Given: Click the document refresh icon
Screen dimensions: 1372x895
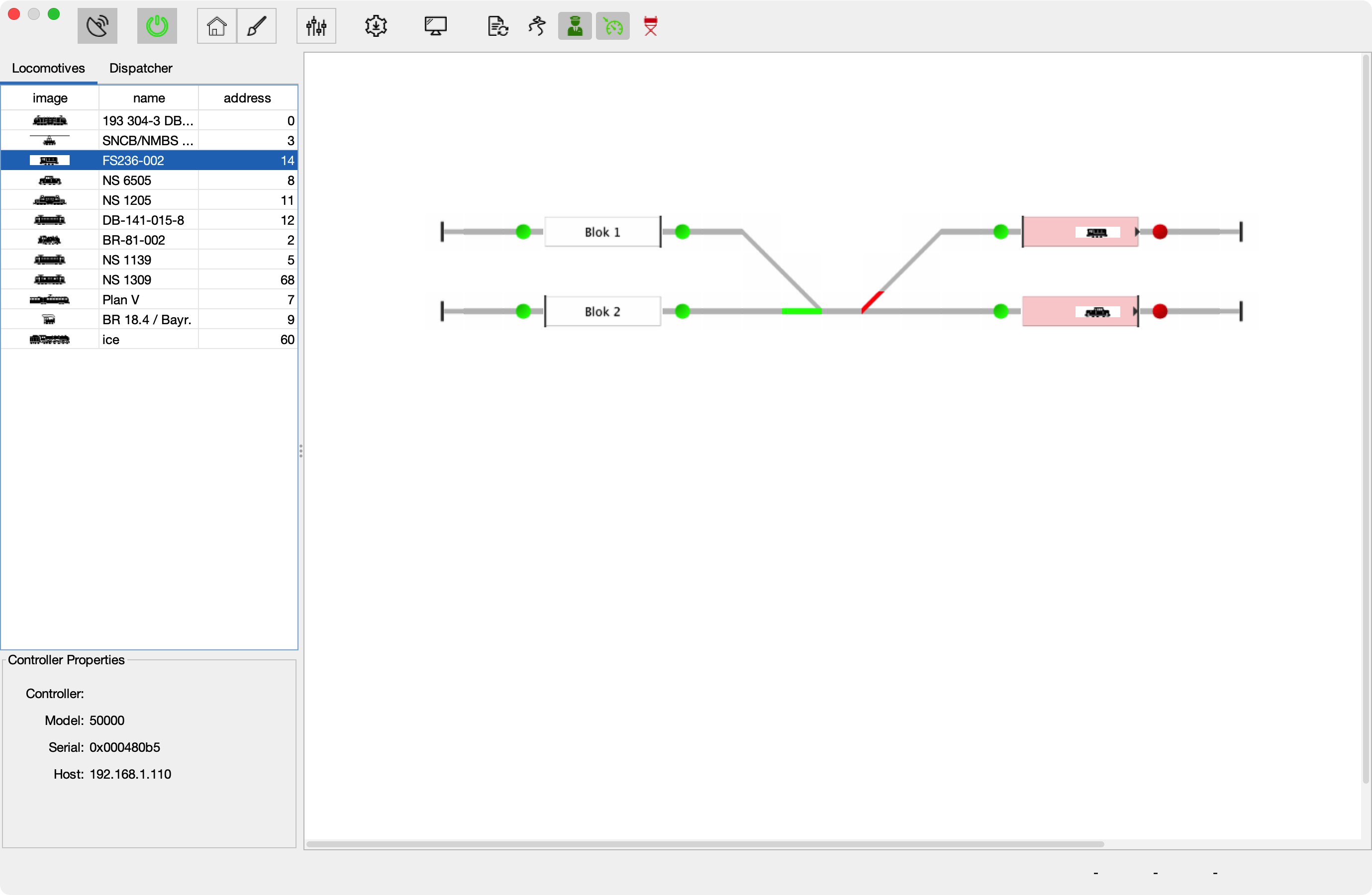Looking at the screenshot, I should tap(497, 26).
